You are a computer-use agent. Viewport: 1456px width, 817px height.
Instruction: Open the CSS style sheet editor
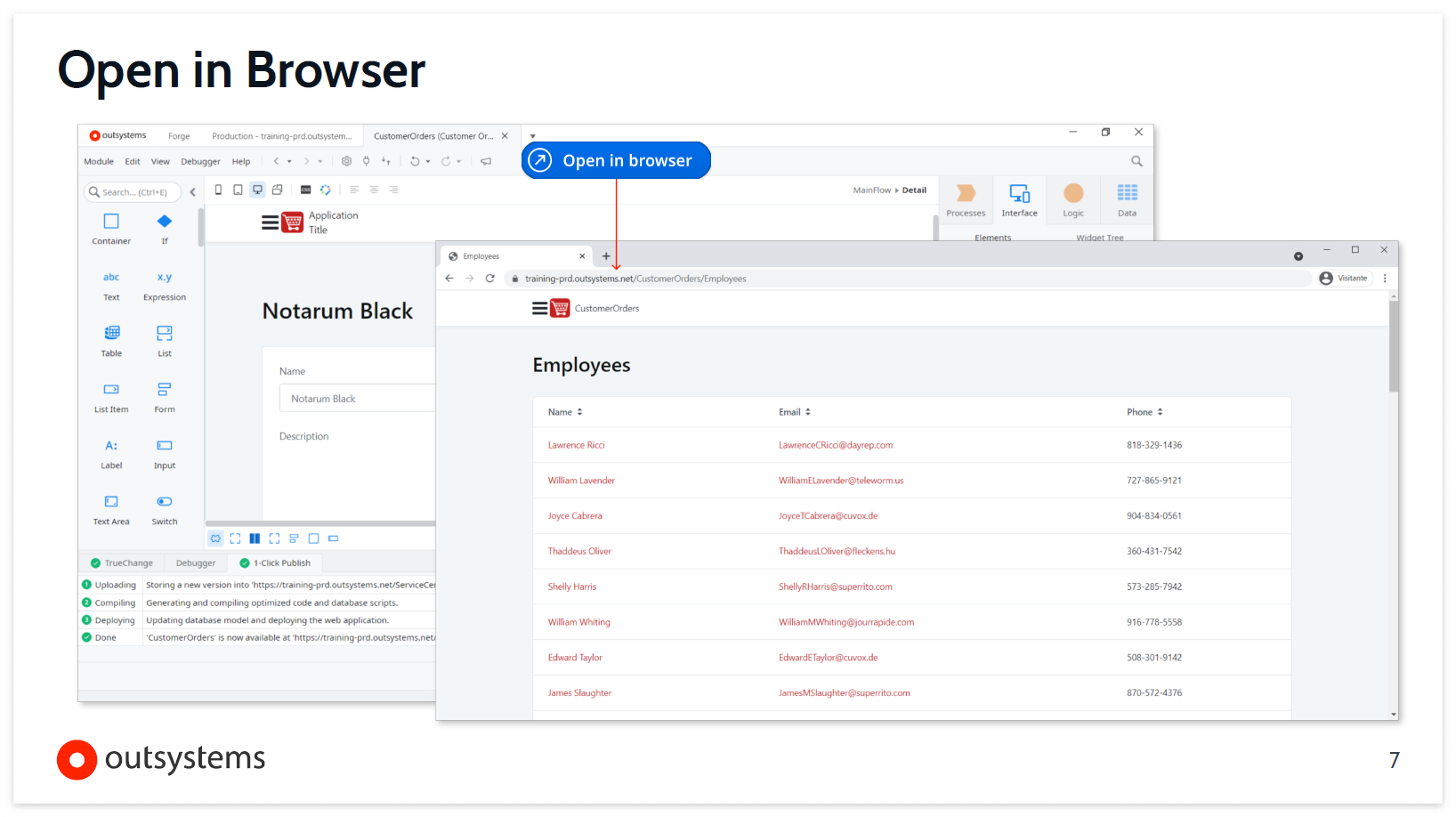coord(305,190)
